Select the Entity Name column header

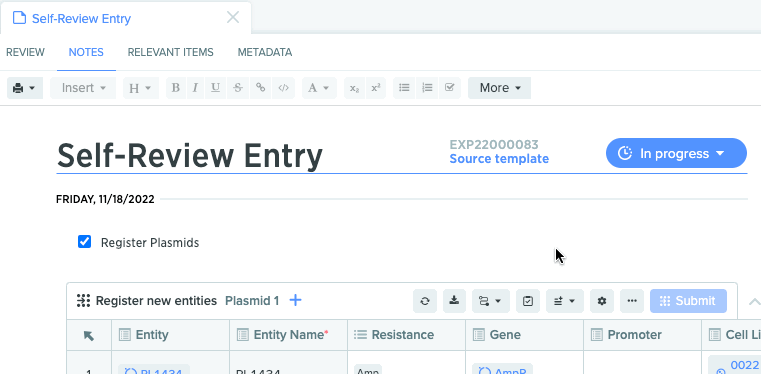pyautogui.click(x=288, y=335)
